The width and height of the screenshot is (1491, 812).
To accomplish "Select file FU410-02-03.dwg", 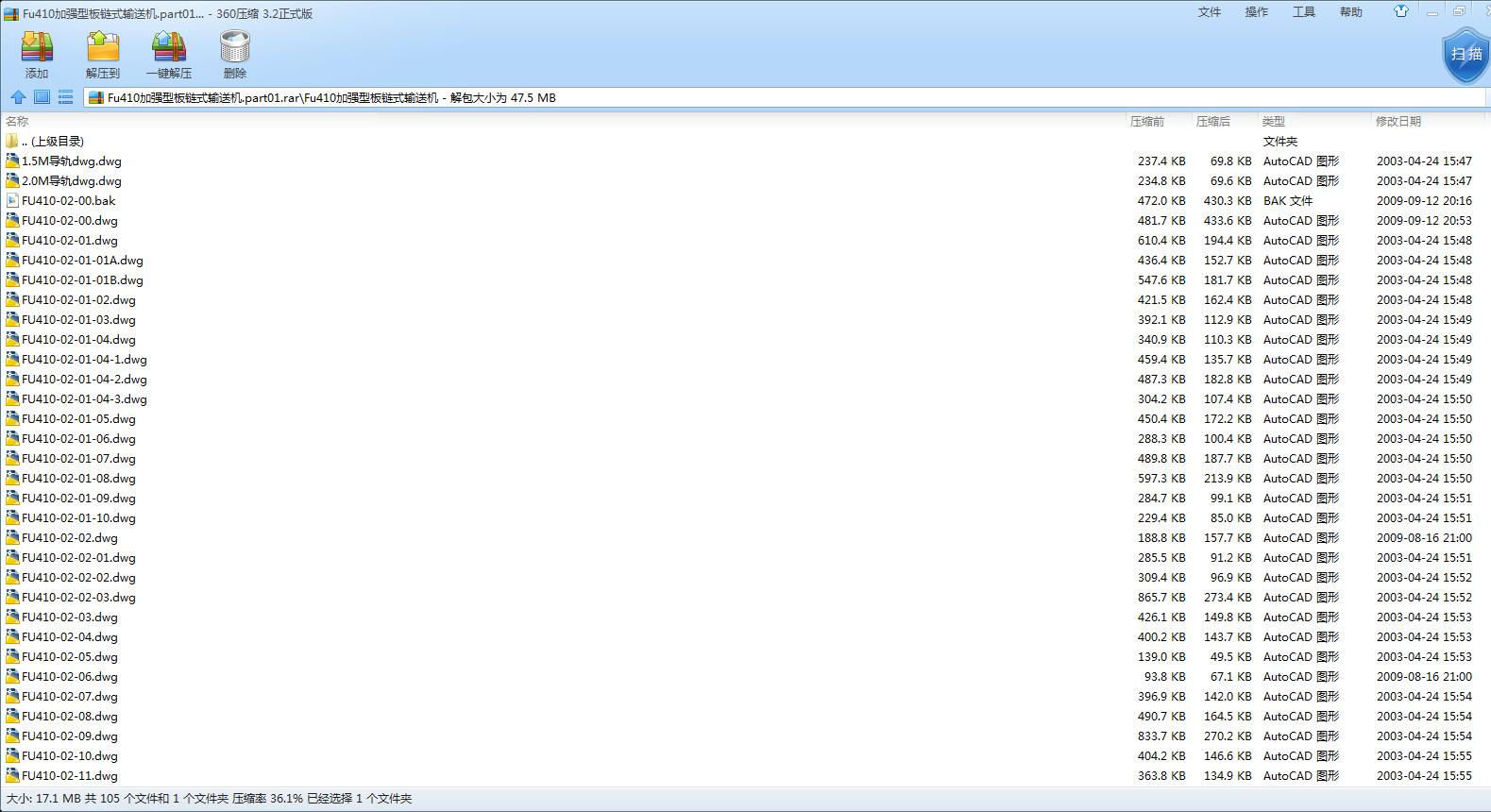I will tap(70, 617).
